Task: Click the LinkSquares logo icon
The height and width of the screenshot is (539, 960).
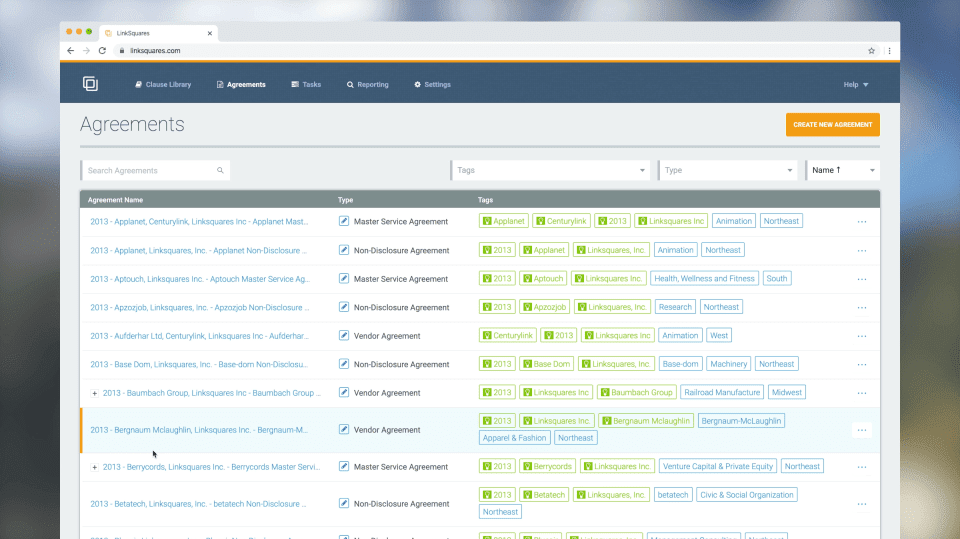Action: pos(90,84)
